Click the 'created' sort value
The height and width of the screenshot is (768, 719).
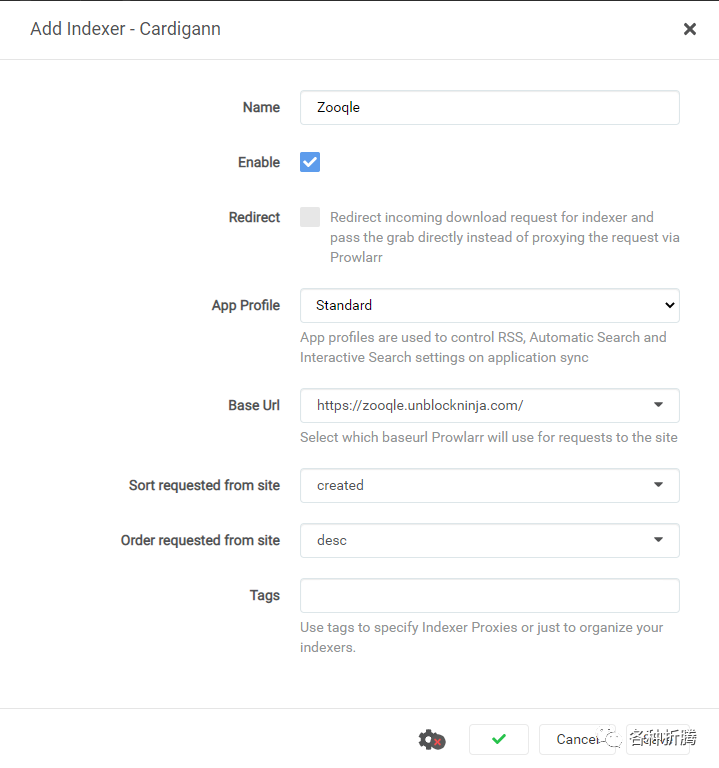[x=340, y=485]
